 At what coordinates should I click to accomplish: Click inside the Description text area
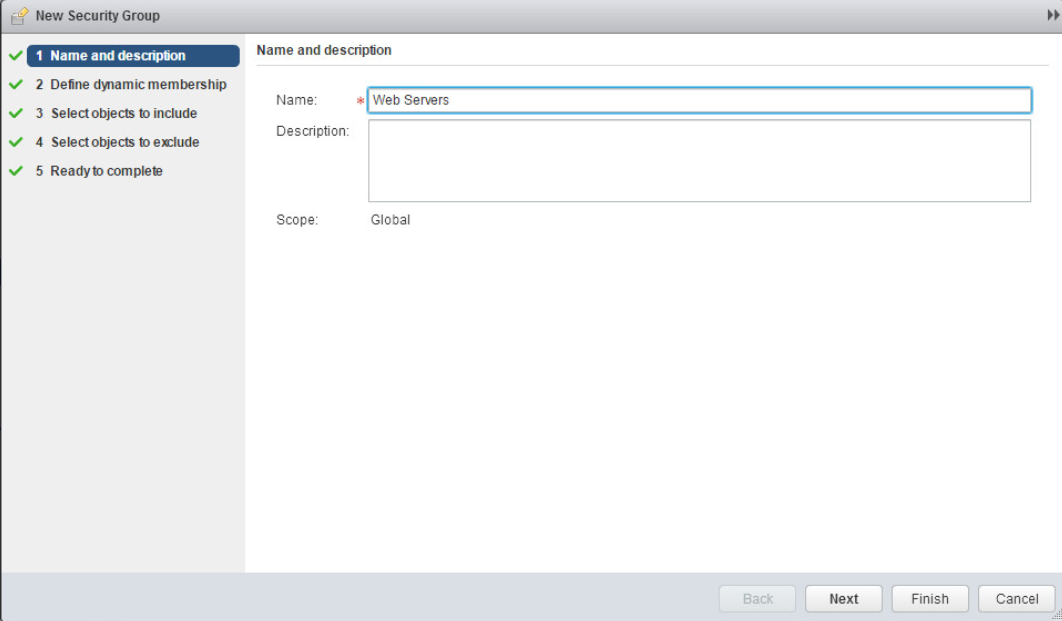[699, 161]
